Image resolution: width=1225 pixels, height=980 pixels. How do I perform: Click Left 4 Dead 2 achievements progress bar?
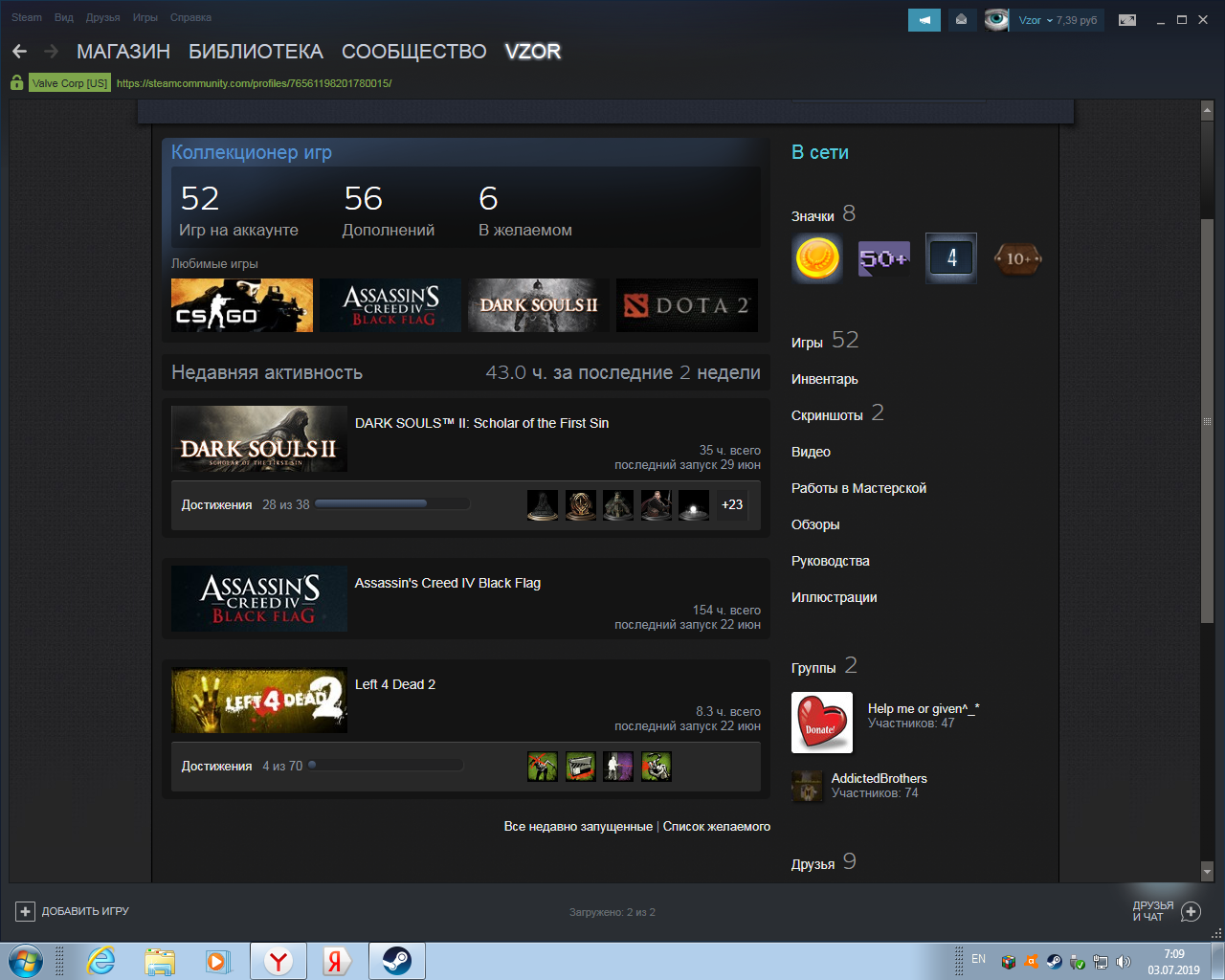(x=386, y=766)
